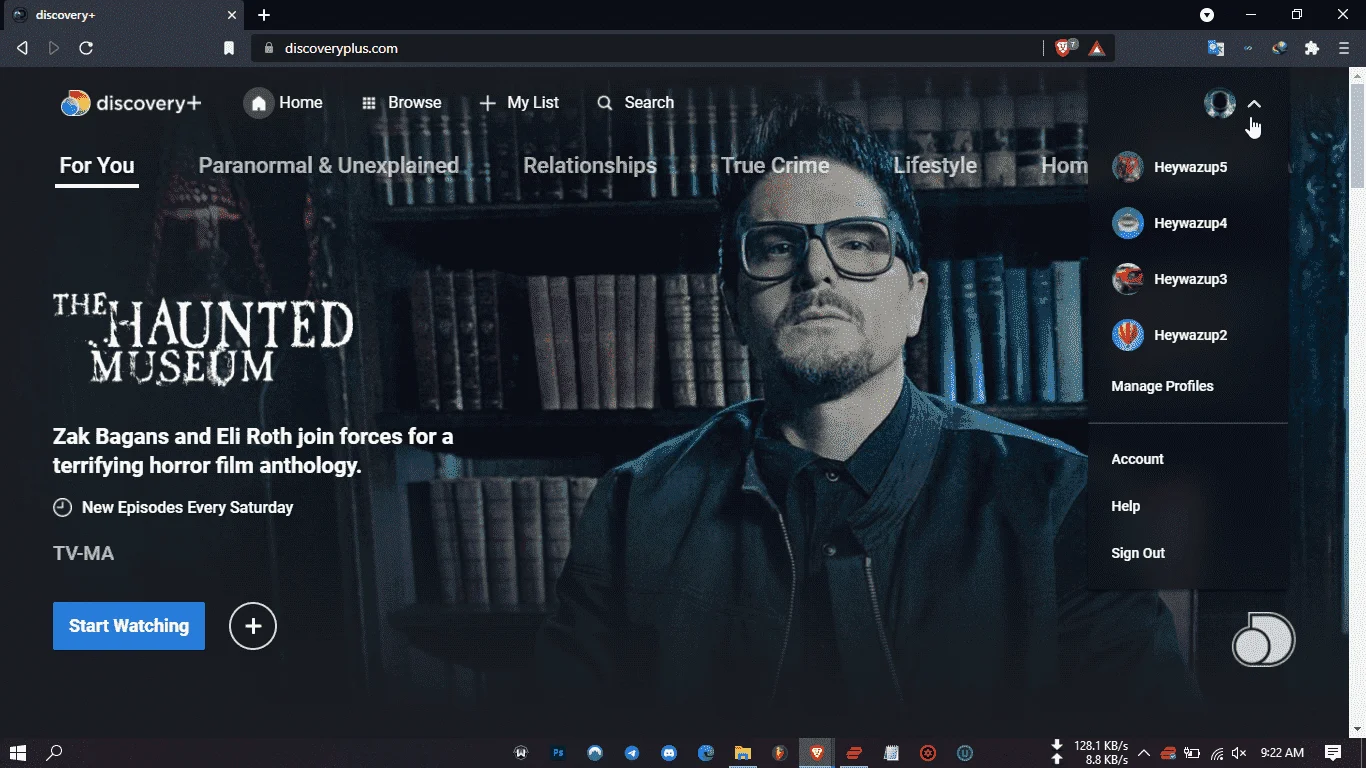Add The Haunted Museum to My List
The width and height of the screenshot is (1366, 768).
[x=253, y=626]
